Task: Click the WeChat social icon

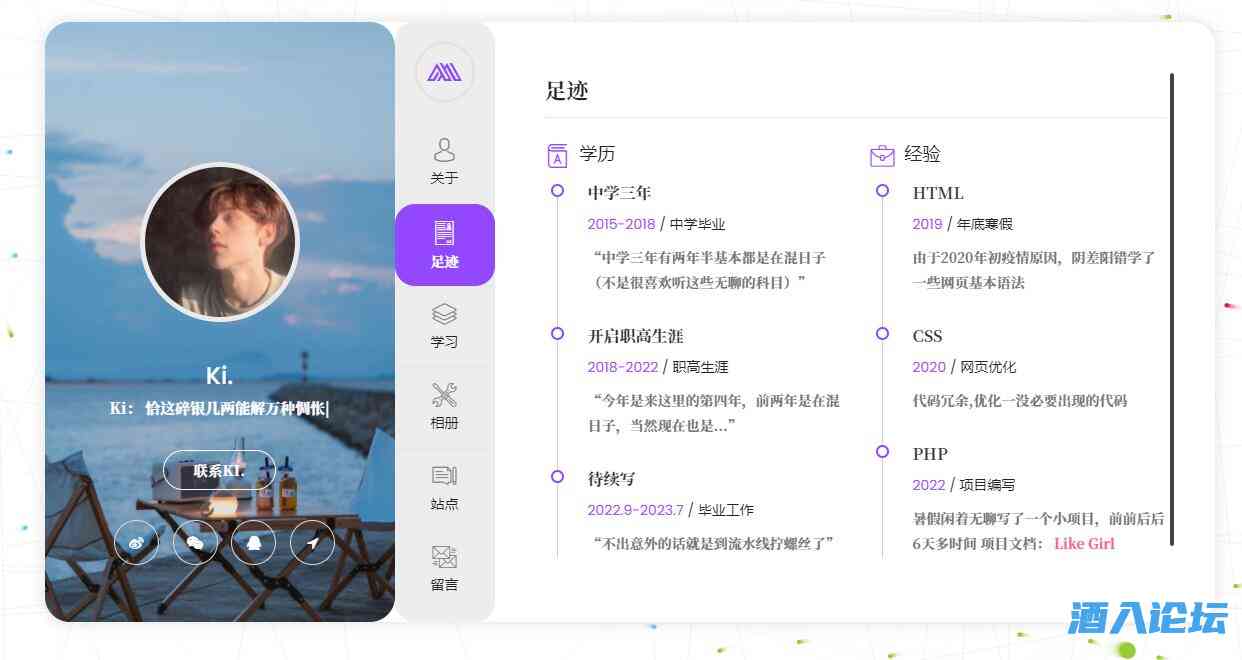Action: point(195,543)
